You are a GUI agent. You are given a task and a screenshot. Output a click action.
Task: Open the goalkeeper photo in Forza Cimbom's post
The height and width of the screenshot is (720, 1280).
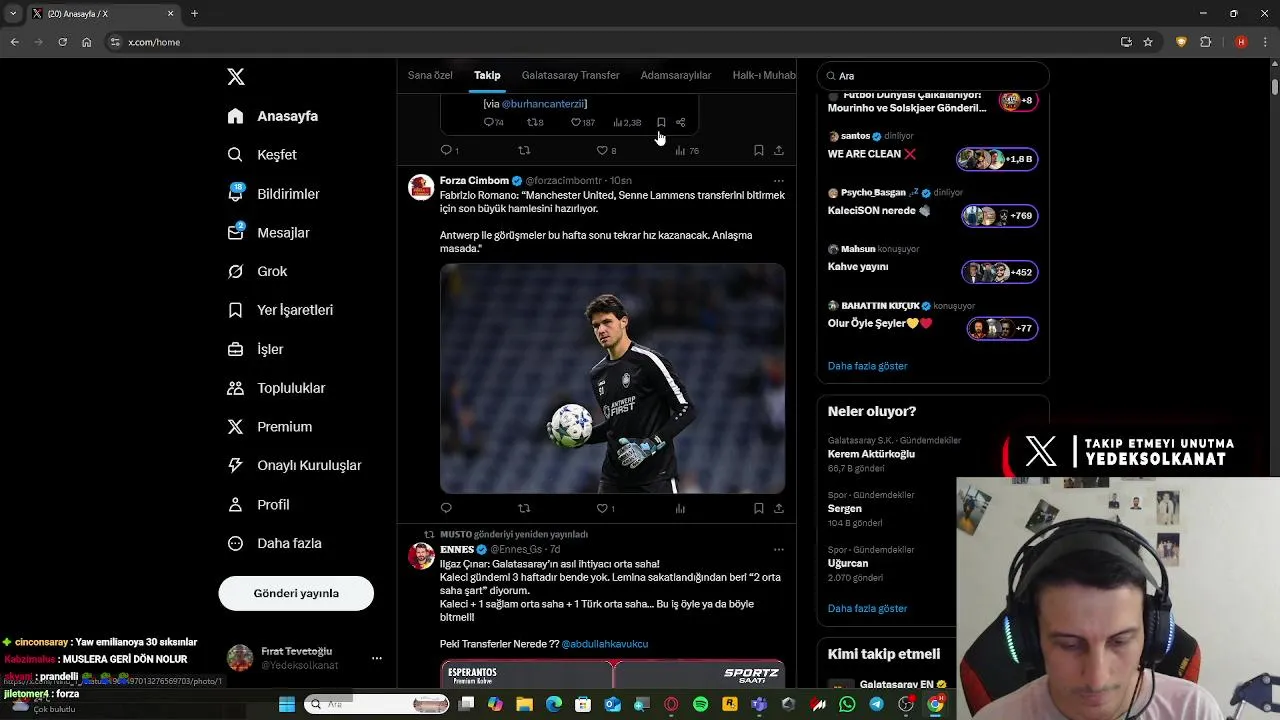(612, 378)
